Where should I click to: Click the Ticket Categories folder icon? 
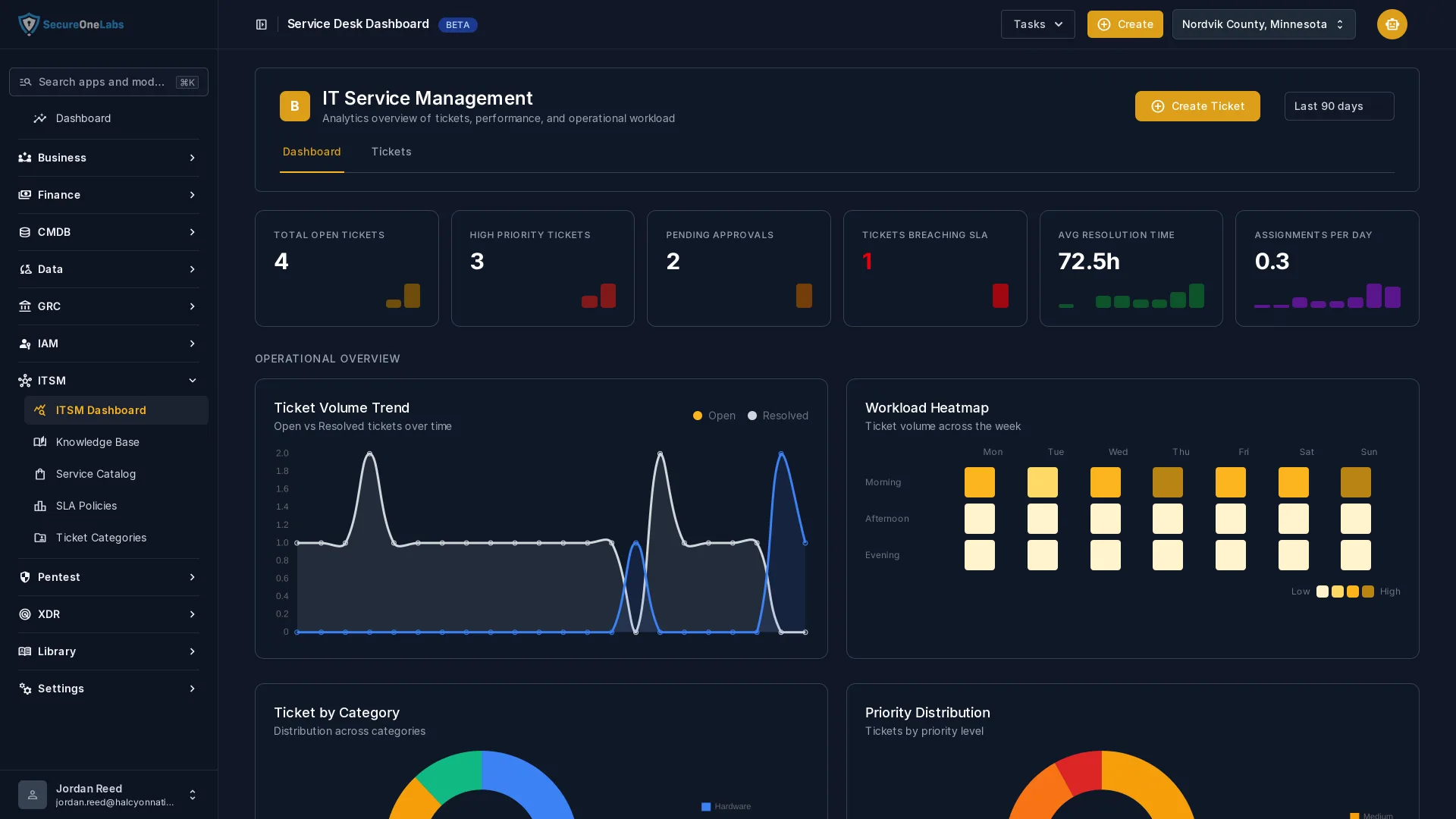point(40,538)
